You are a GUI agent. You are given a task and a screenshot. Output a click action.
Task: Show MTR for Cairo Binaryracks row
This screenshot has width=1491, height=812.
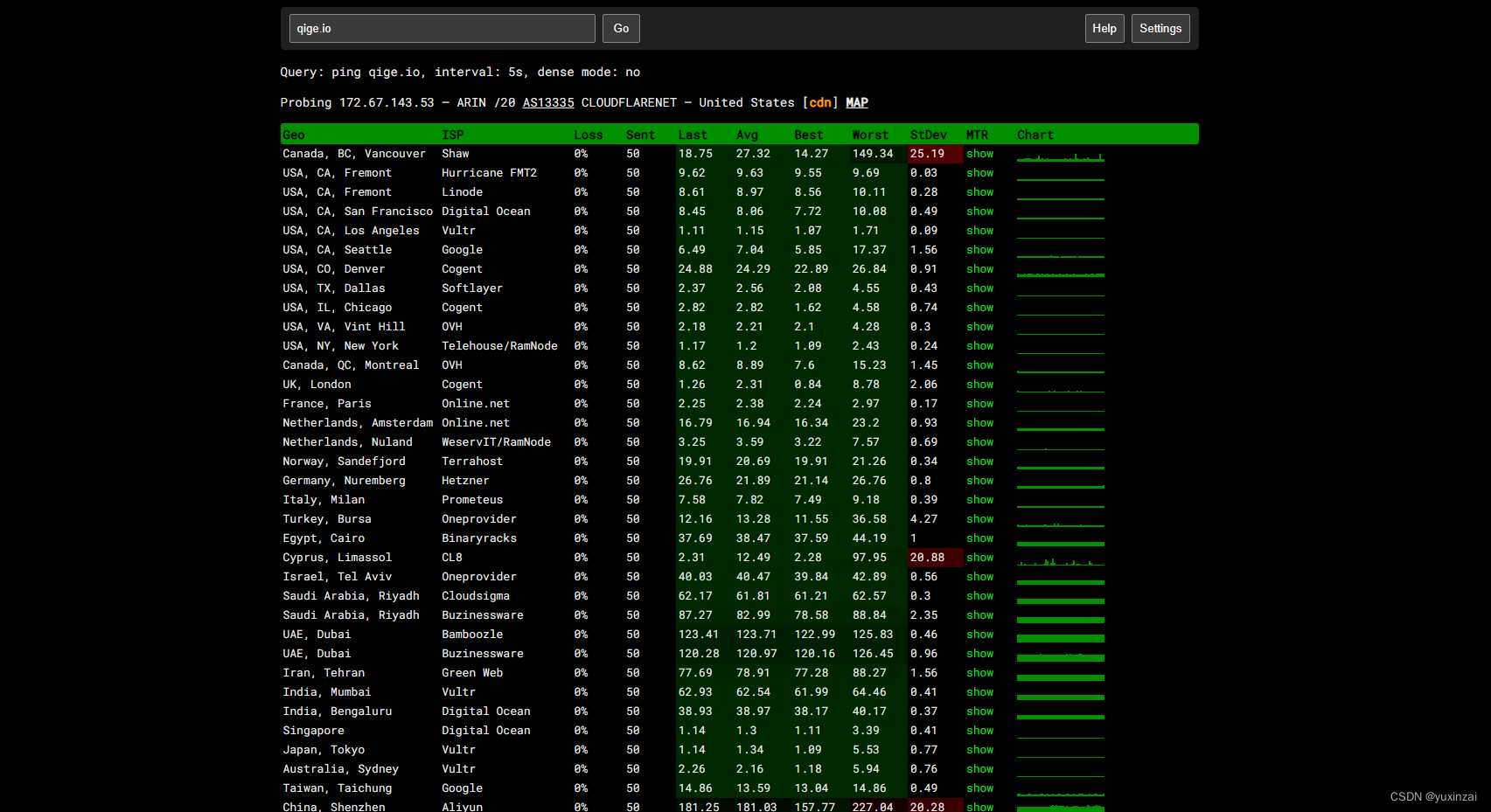[x=980, y=538]
